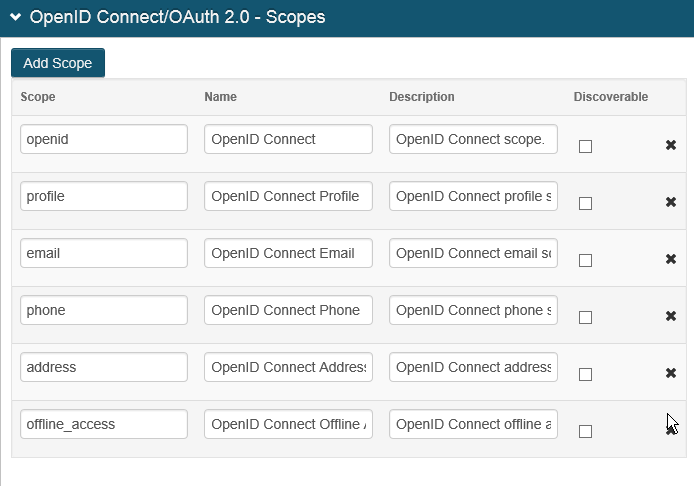The width and height of the screenshot is (694, 486).
Task: Delete the email scope entry
Action: (671, 259)
